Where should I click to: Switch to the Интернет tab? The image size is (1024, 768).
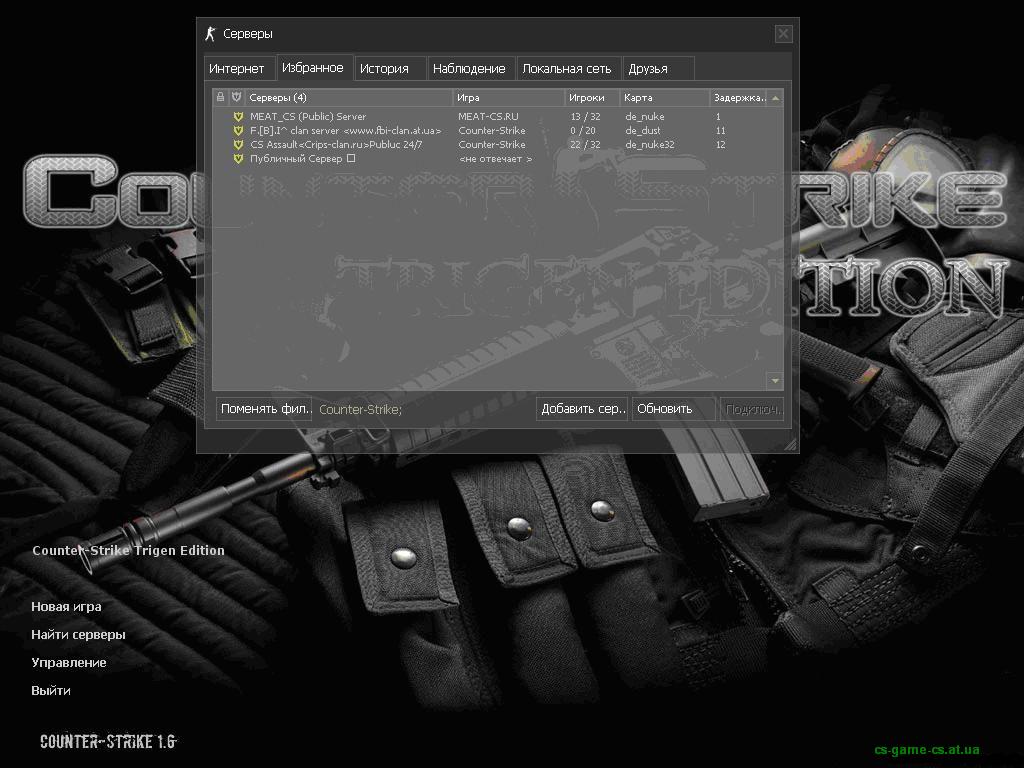pos(237,69)
